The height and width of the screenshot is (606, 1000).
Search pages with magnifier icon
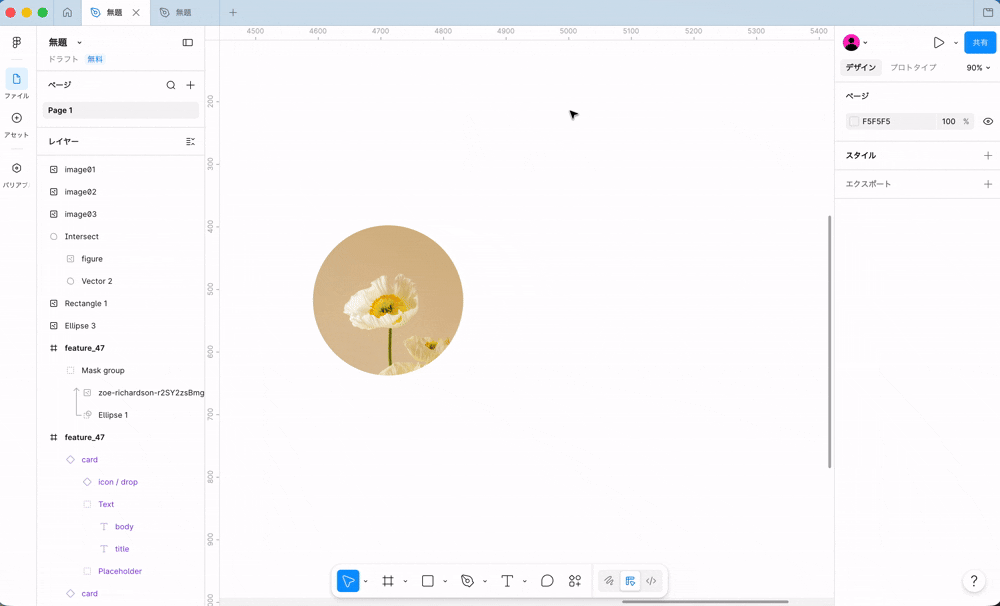coord(170,85)
